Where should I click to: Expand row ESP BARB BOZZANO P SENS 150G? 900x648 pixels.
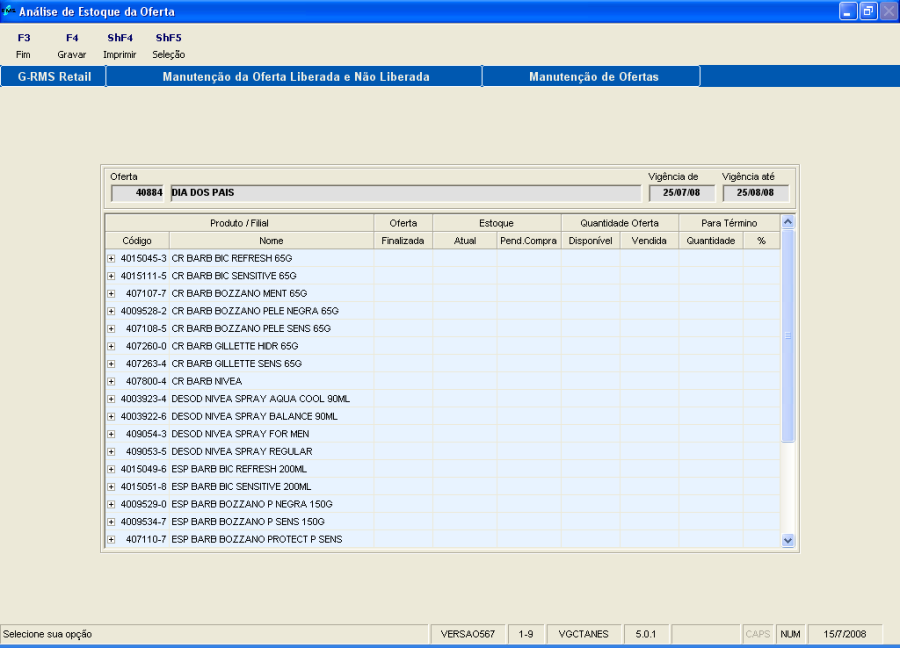(x=111, y=522)
